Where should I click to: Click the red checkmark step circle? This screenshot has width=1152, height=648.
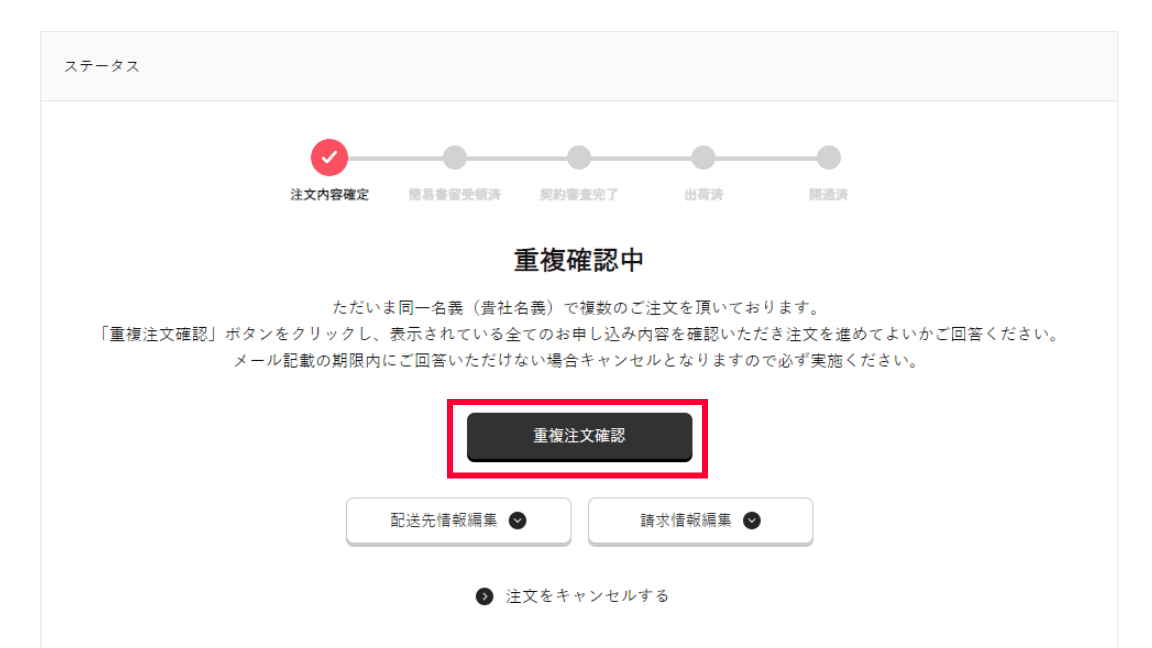pos(329,157)
